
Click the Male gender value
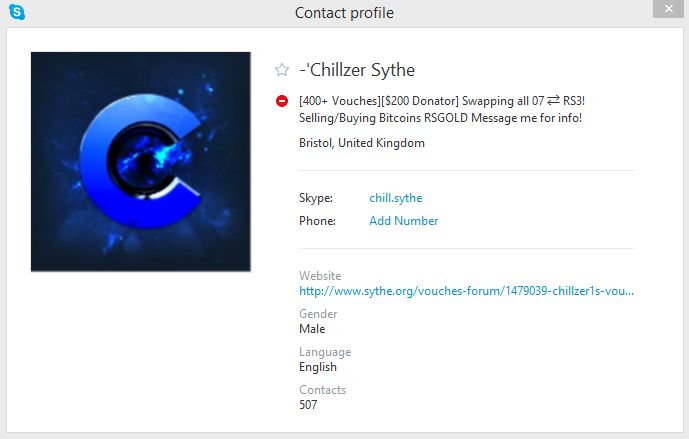(312, 329)
